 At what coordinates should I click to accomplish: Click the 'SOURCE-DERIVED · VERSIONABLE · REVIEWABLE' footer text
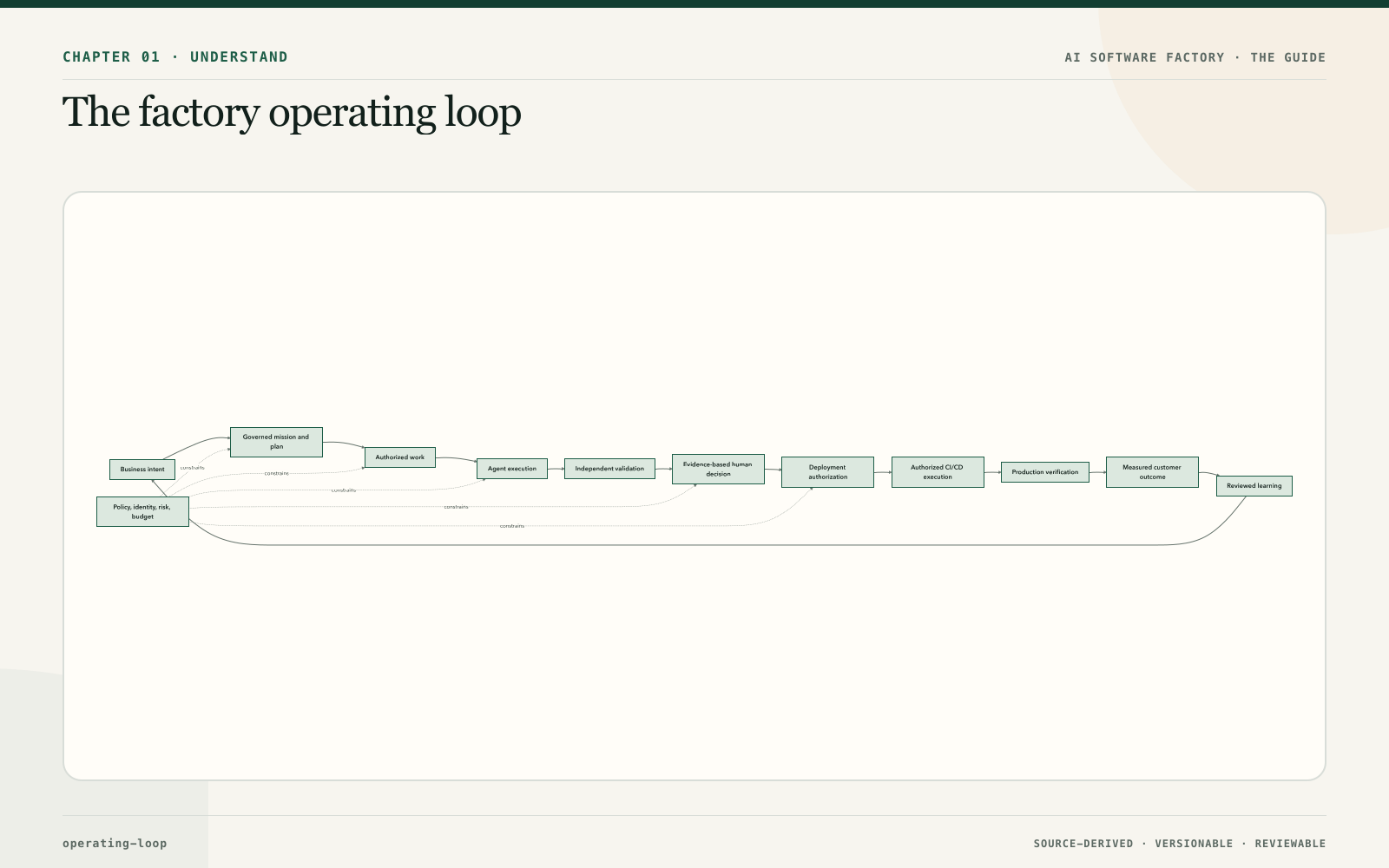tap(1180, 844)
